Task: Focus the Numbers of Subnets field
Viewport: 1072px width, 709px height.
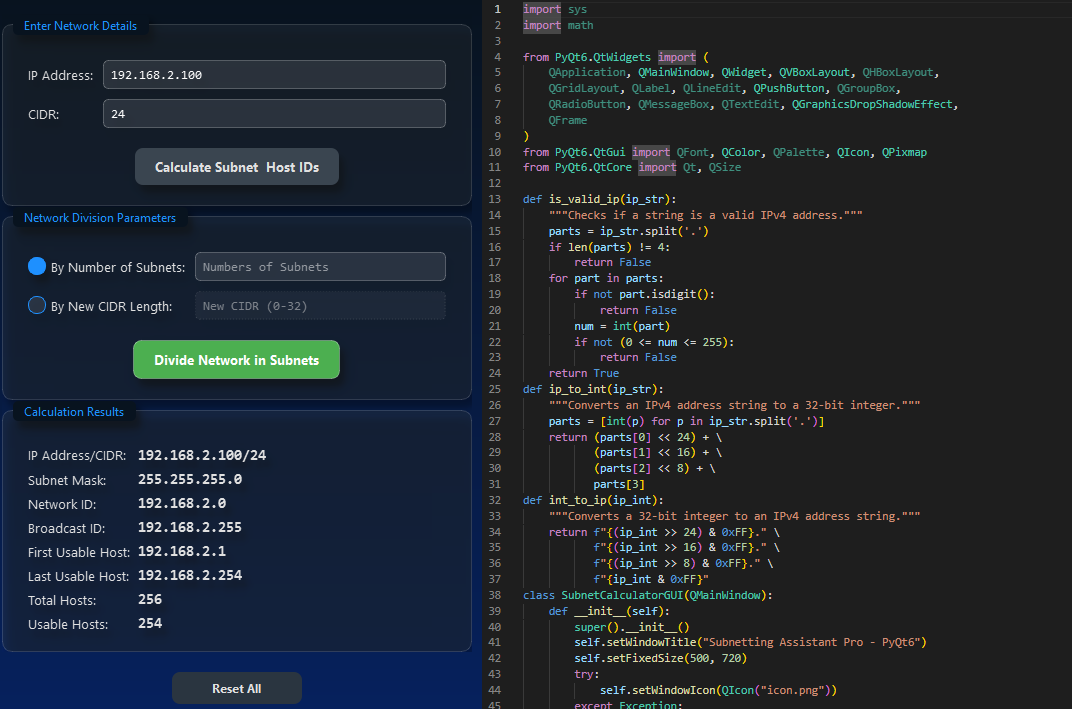Action: pyautogui.click(x=320, y=267)
